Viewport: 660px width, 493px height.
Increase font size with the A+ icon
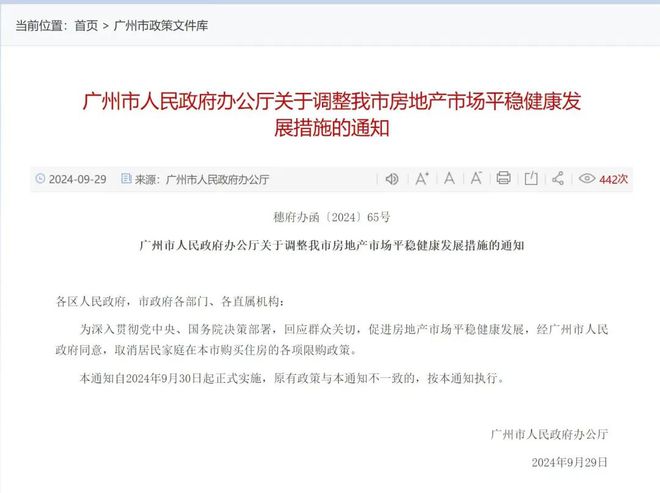tap(422, 179)
